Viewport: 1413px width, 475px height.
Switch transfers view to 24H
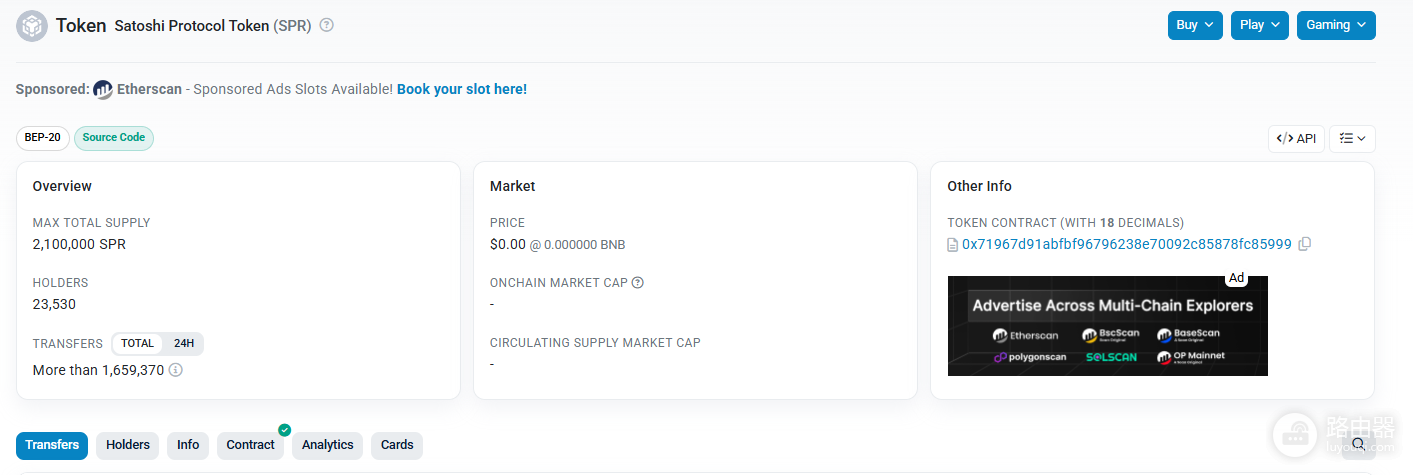pyautogui.click(x=184, y=343)
